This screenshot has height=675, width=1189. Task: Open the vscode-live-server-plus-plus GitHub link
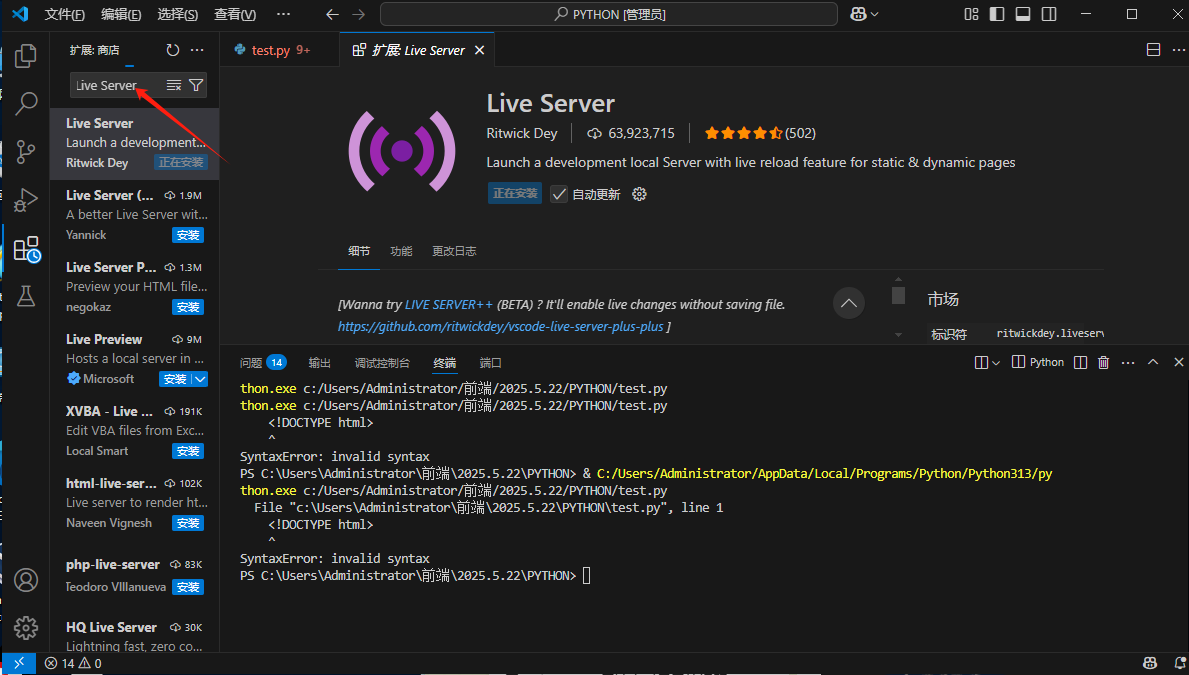point(500,326)
